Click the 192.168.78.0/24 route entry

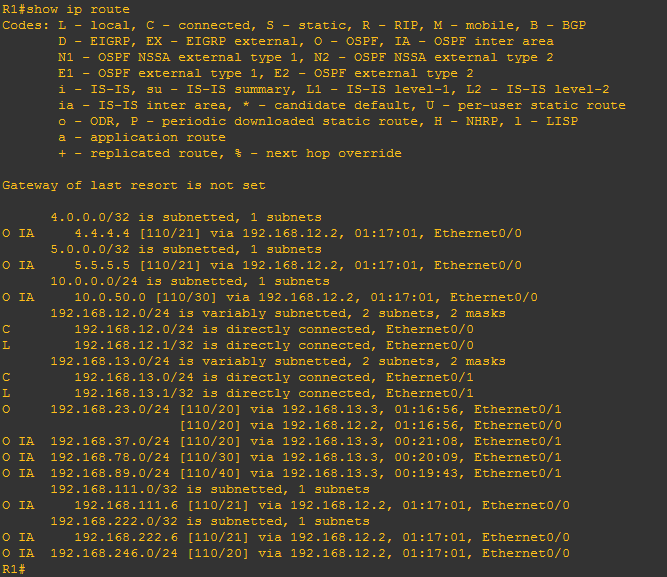pyautogui.click(x=282, y=457)
